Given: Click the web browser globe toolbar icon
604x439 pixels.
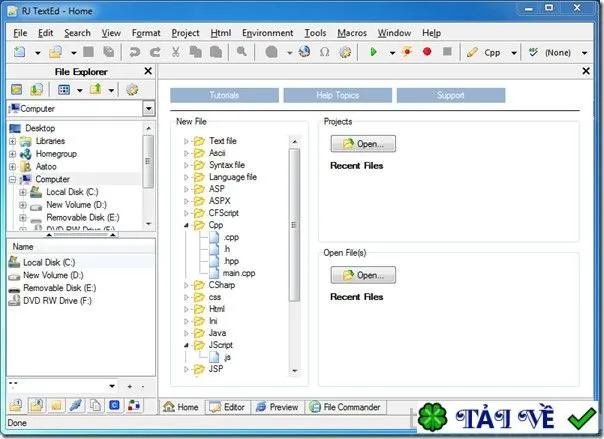Looking at the screenshot, I should click(304, 52).
